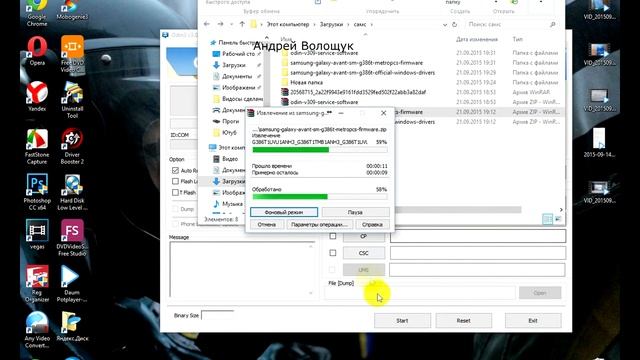Click Фоновый режим button in extraction dialog

(284, 212)
